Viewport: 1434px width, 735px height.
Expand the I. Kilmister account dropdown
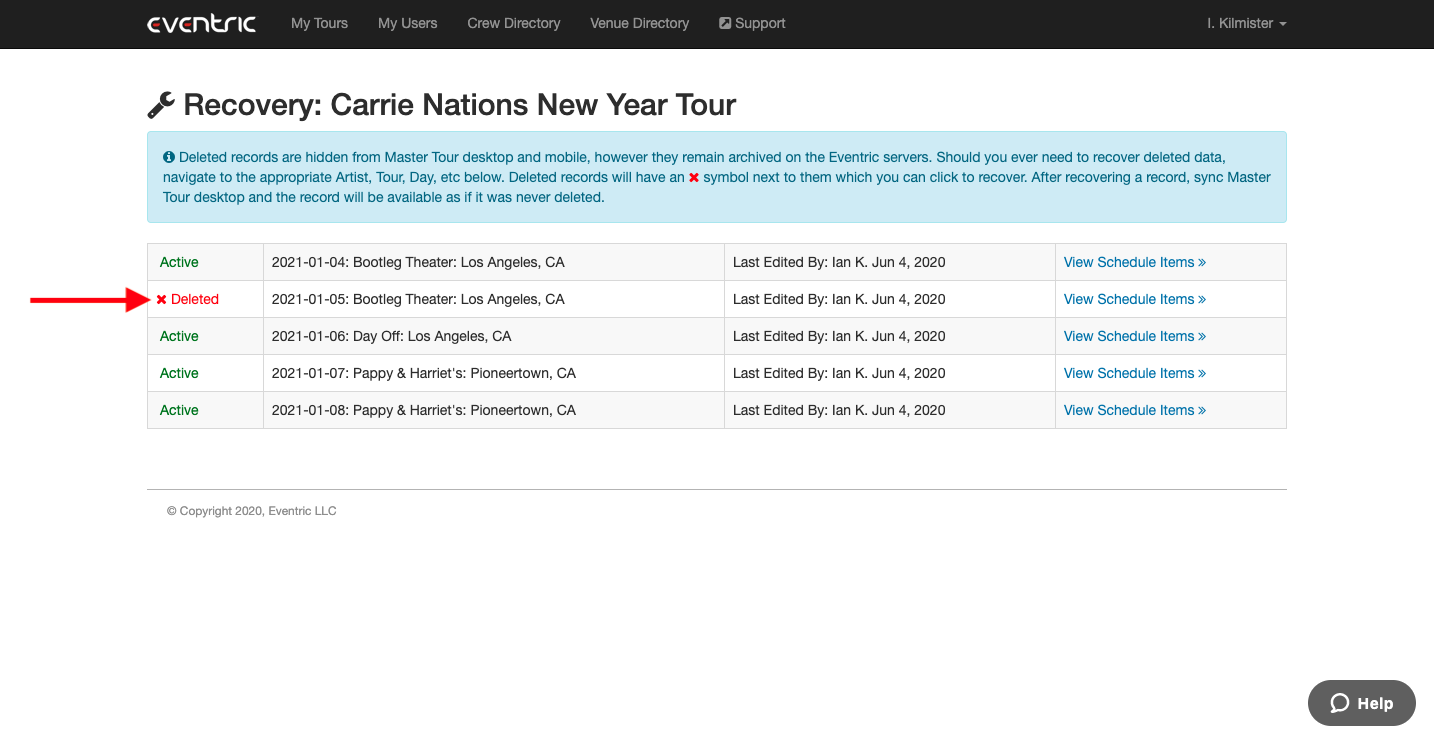coord(1246,23)
